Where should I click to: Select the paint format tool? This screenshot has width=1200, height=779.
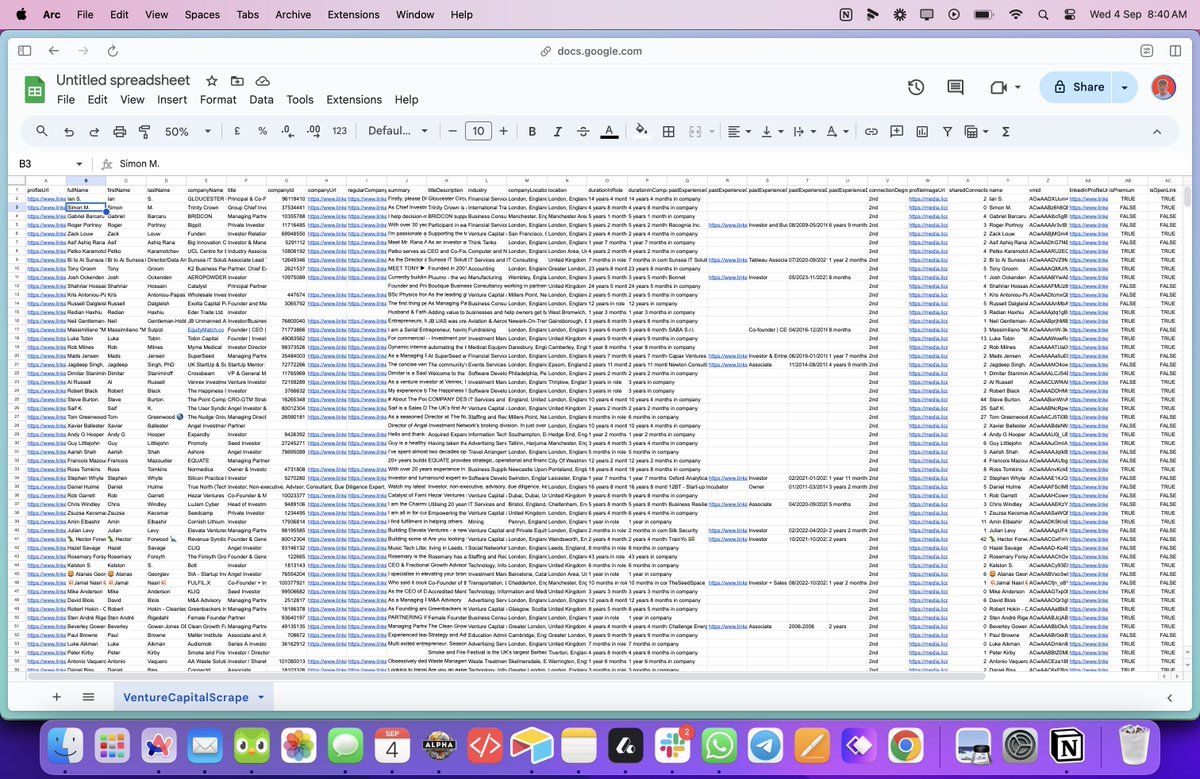pyautogui.click(x=143, y=131)
